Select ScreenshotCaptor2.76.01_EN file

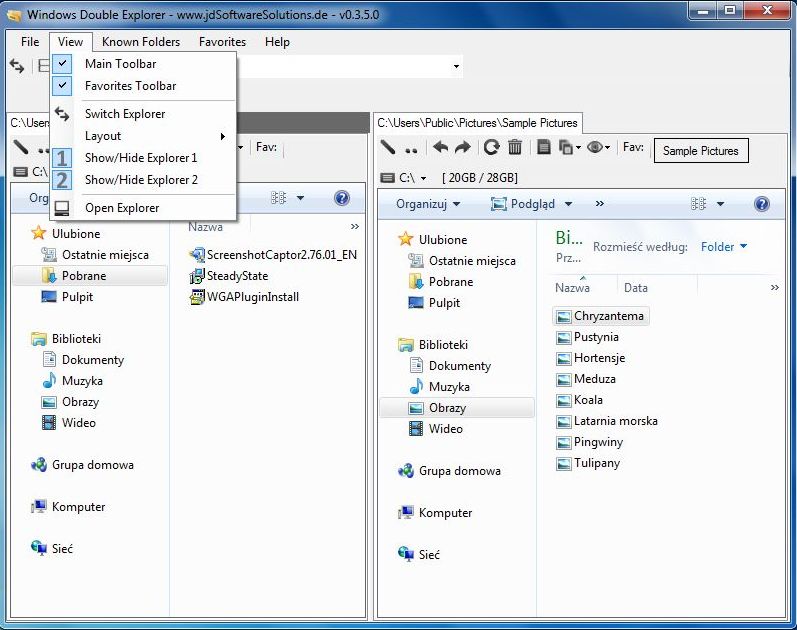[x=273, y=255]
